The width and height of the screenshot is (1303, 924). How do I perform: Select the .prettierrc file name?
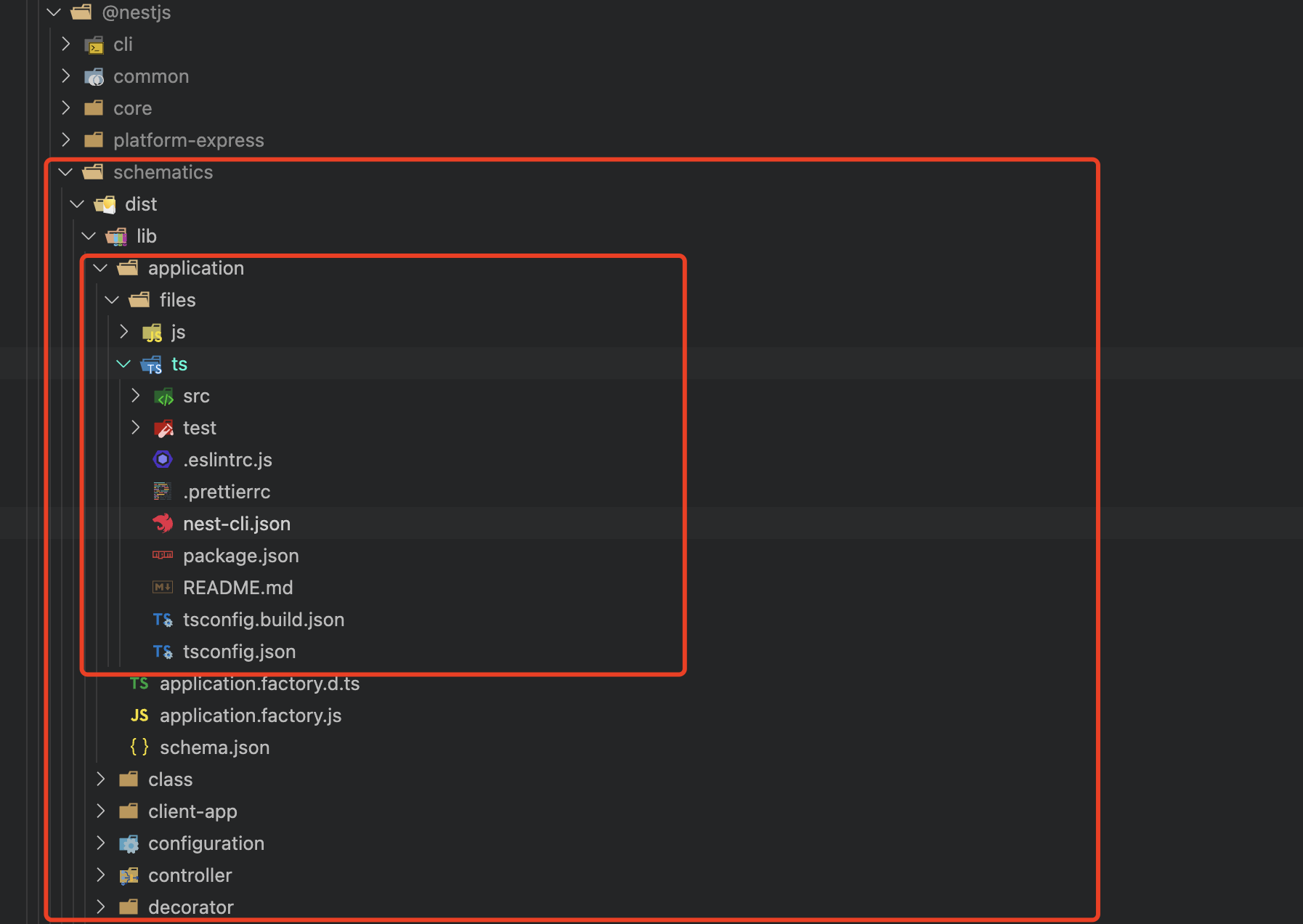[227, 492]
